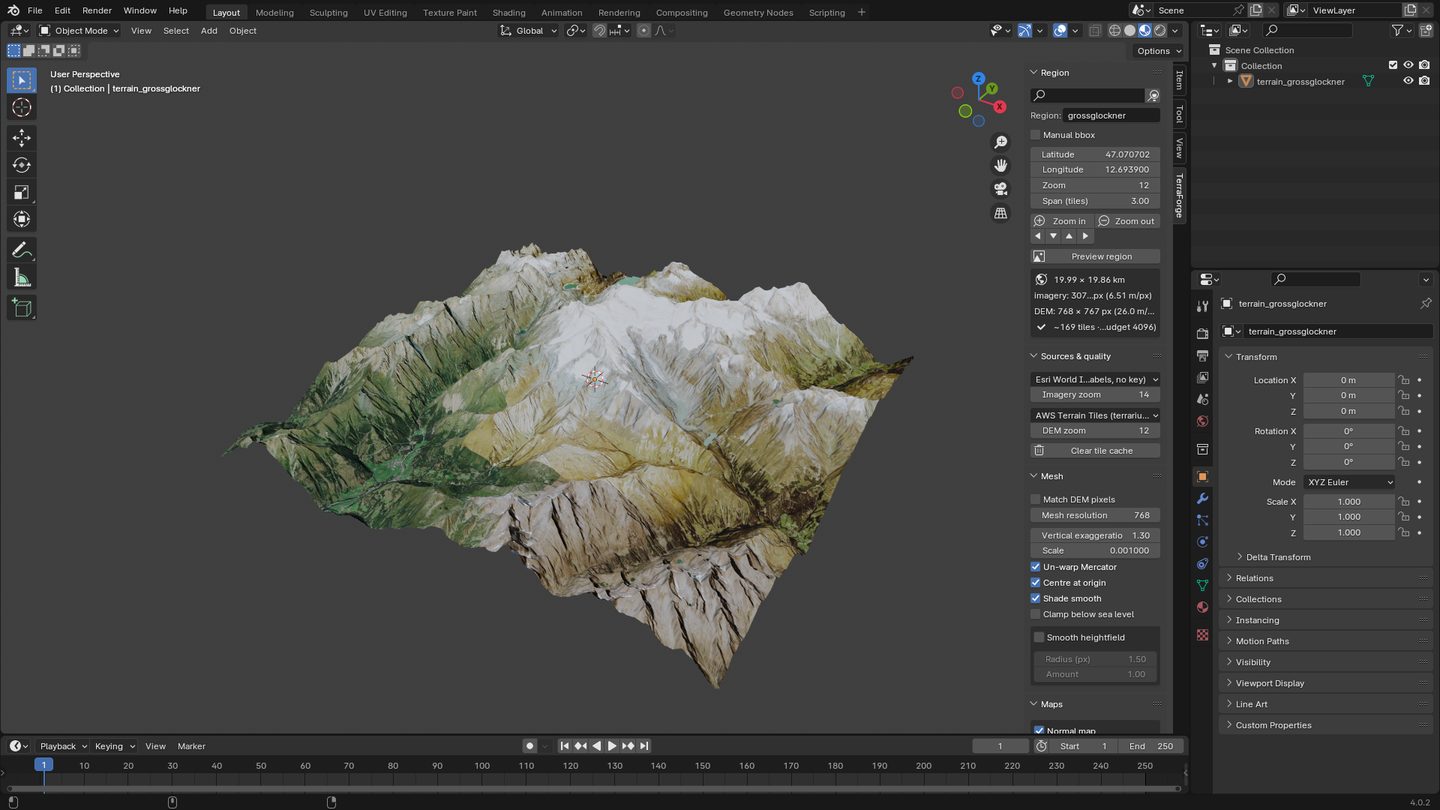Click the Zoom out button
The width and height of the screenshot is (1440, 810).
[1127, 221]
